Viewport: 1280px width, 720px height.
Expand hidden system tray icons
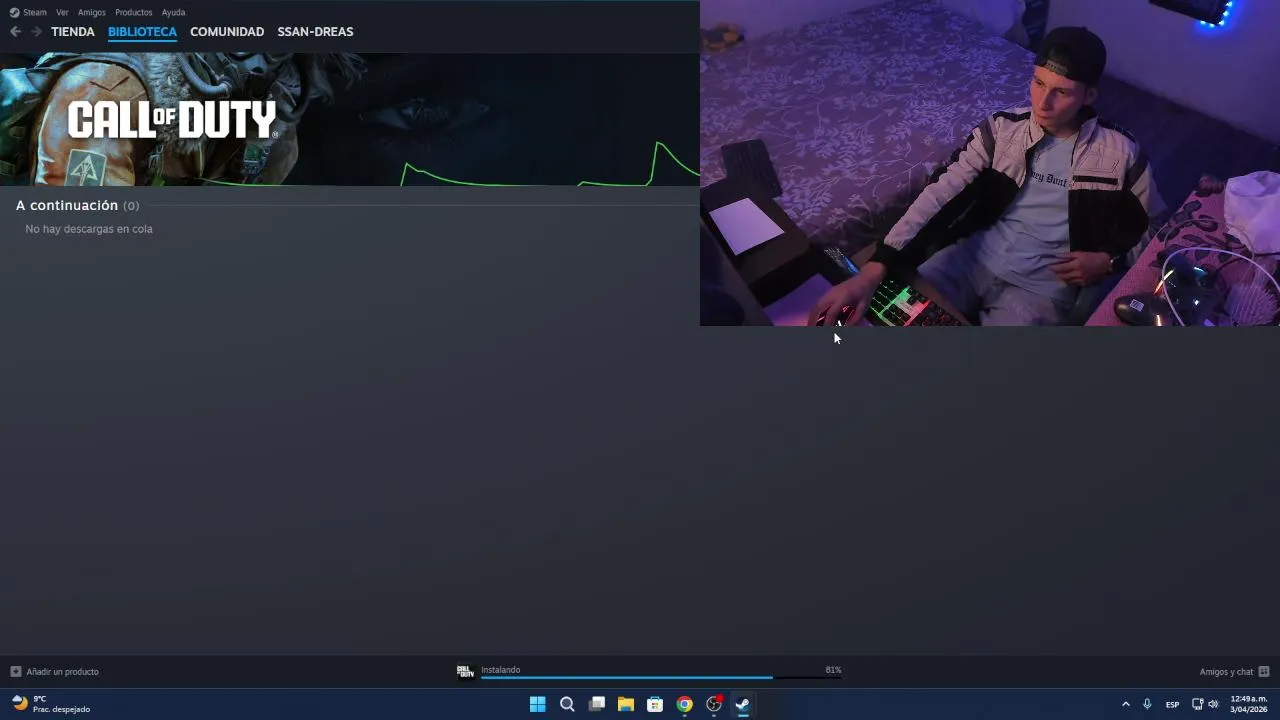[x=1126, y=704]
